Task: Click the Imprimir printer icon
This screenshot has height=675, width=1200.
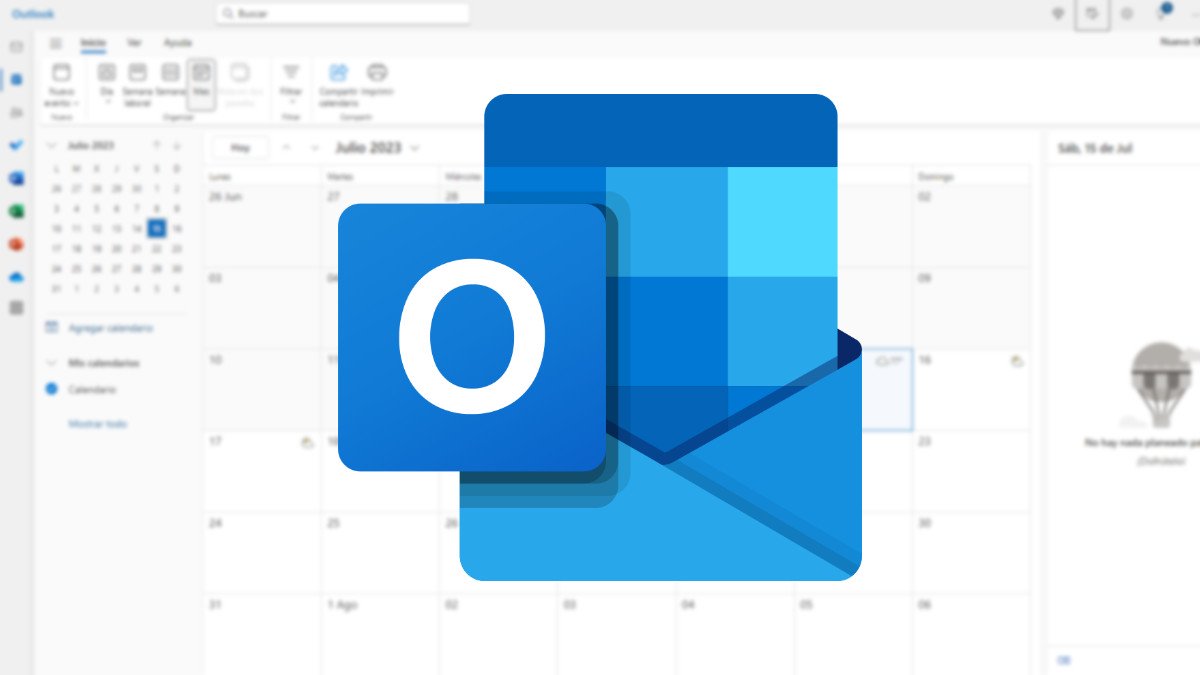Action: tap(377, 72)
